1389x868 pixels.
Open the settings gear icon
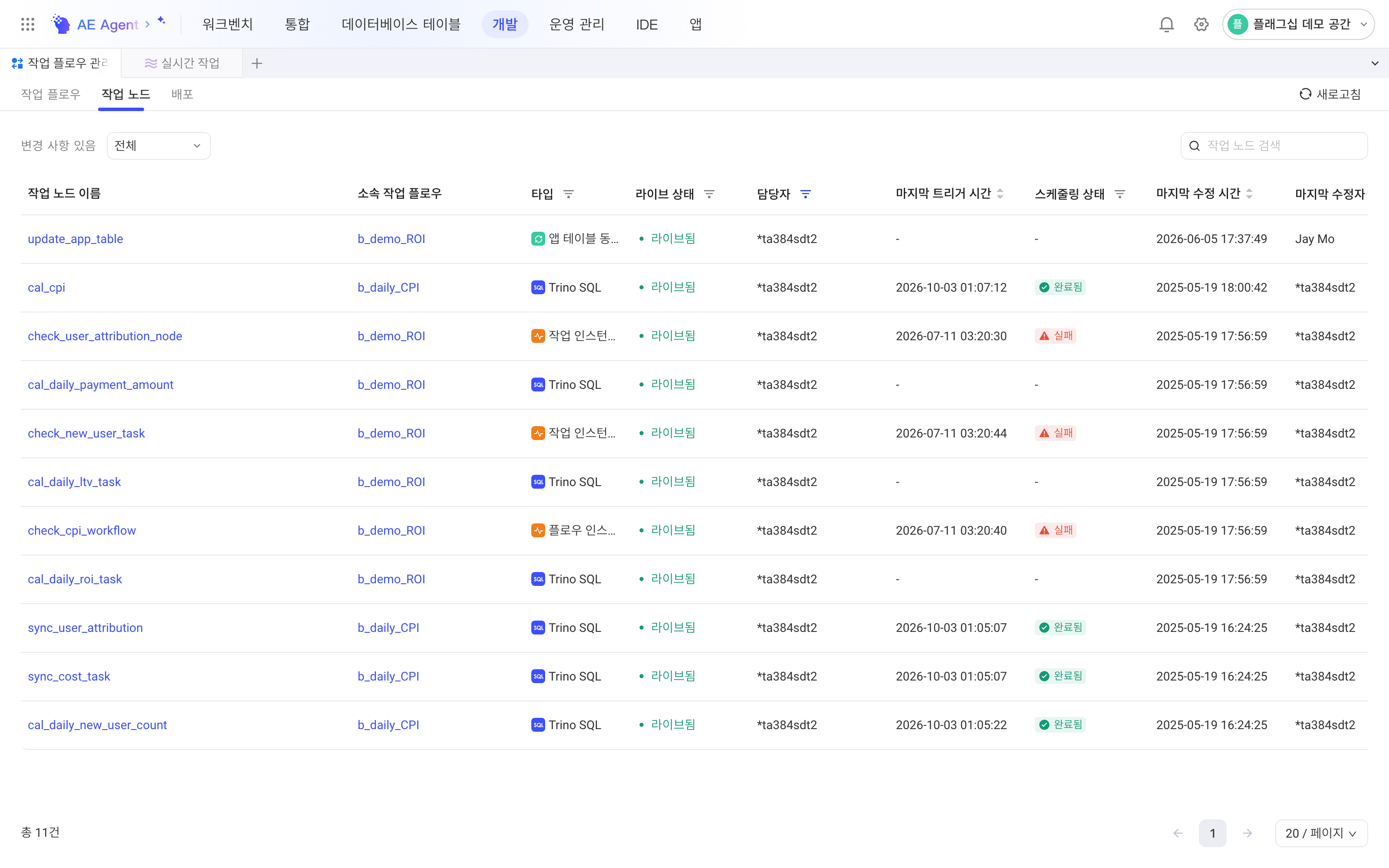pos(1201,24)
